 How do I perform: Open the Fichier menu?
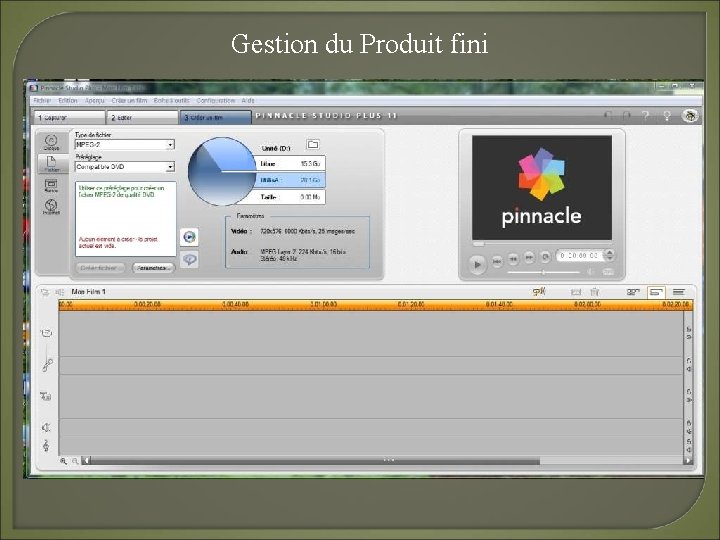pyautogui.click(x=42, y=101)
